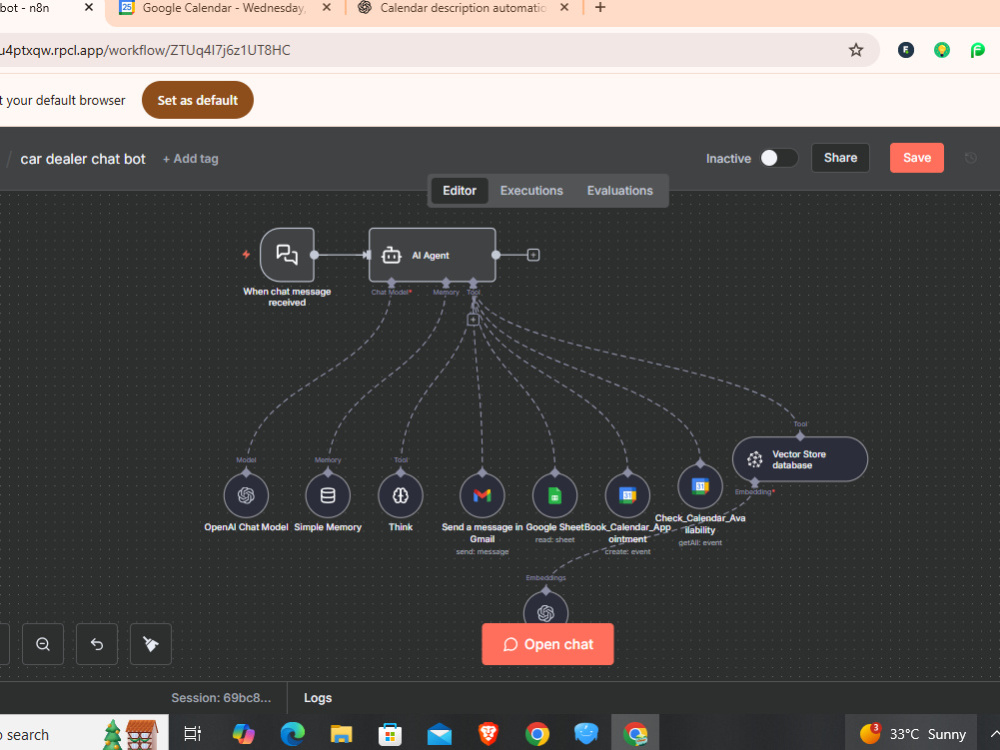This screenshot has width=1000, height=750.
Task: Click the reset zoom canvas button
Action: pyautogui.click(x=97, y=644)
